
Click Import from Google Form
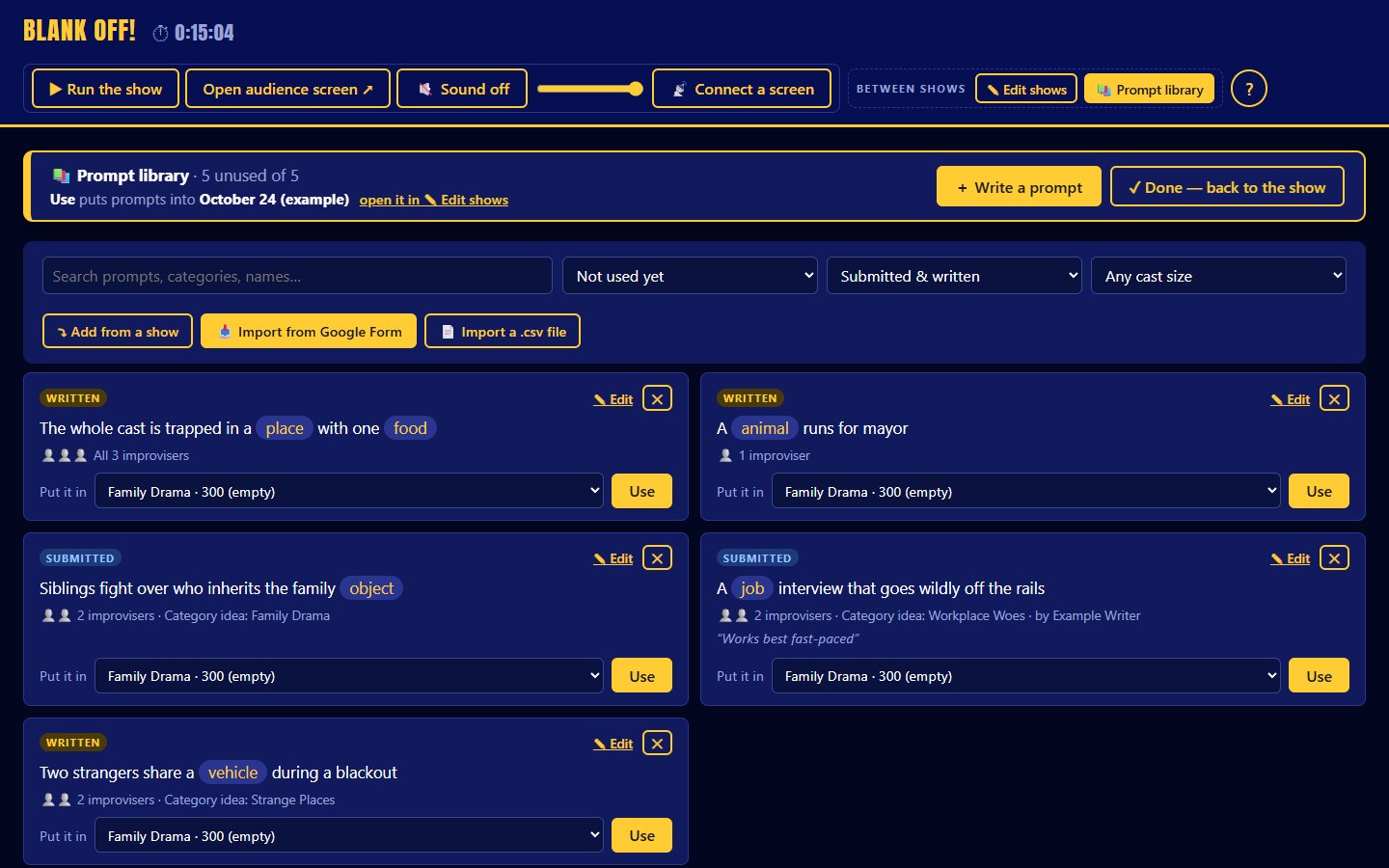click(309, 331)
